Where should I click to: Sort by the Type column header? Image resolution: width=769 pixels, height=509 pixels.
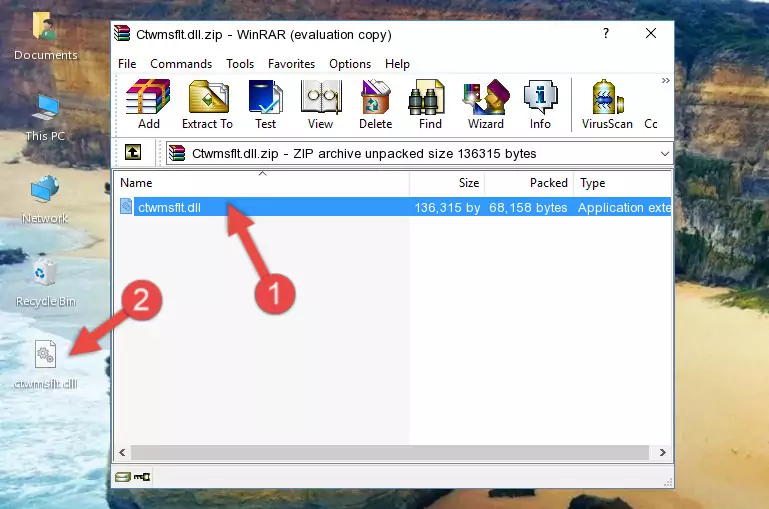pos(622,183)
